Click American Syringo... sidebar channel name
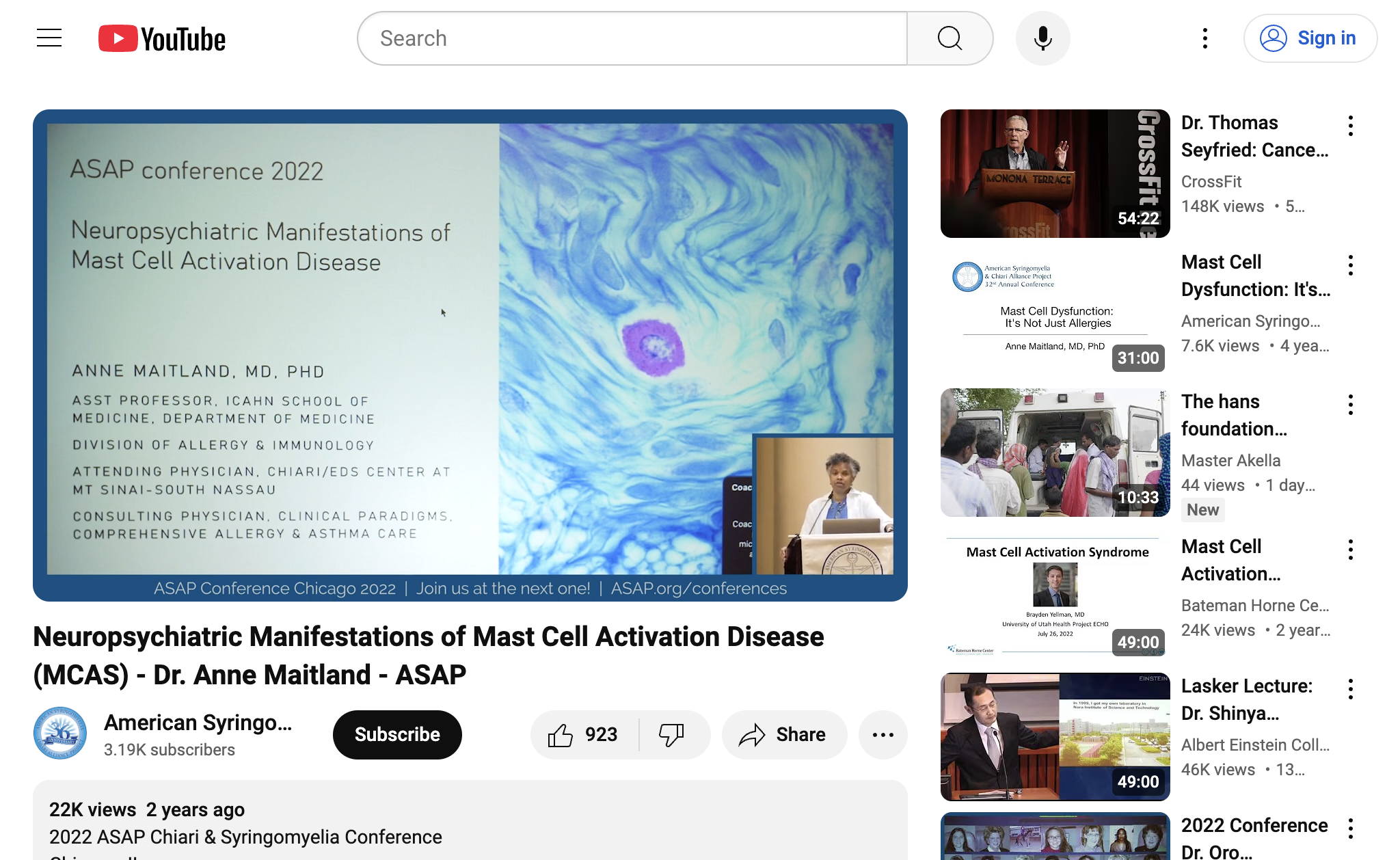The height and width of the screenshot is (860, 1400). tap(1250, 321)
